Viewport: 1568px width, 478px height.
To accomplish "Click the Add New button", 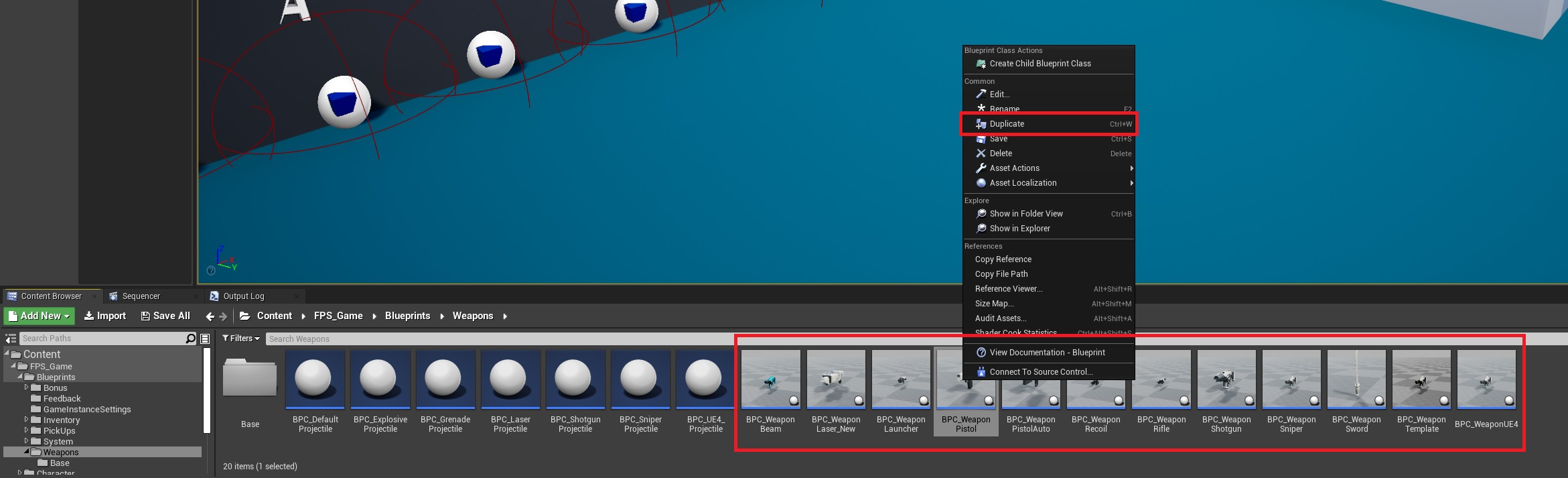I will [39, 316].
